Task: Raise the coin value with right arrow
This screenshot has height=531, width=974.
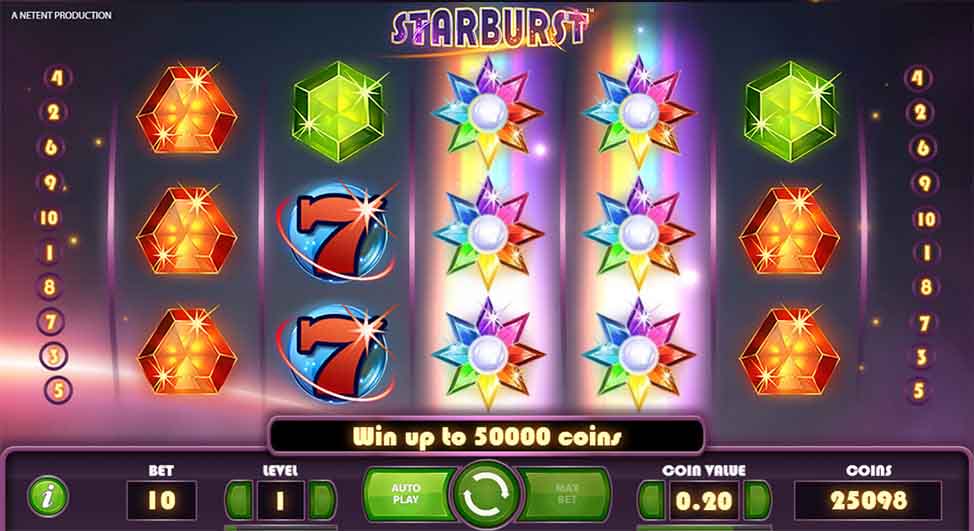Action: pyautogui.click(x=757, y=499)
